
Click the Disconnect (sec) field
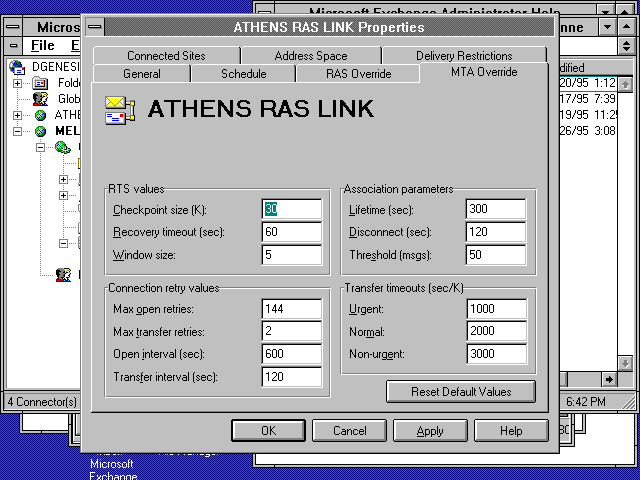coord(496,232)
